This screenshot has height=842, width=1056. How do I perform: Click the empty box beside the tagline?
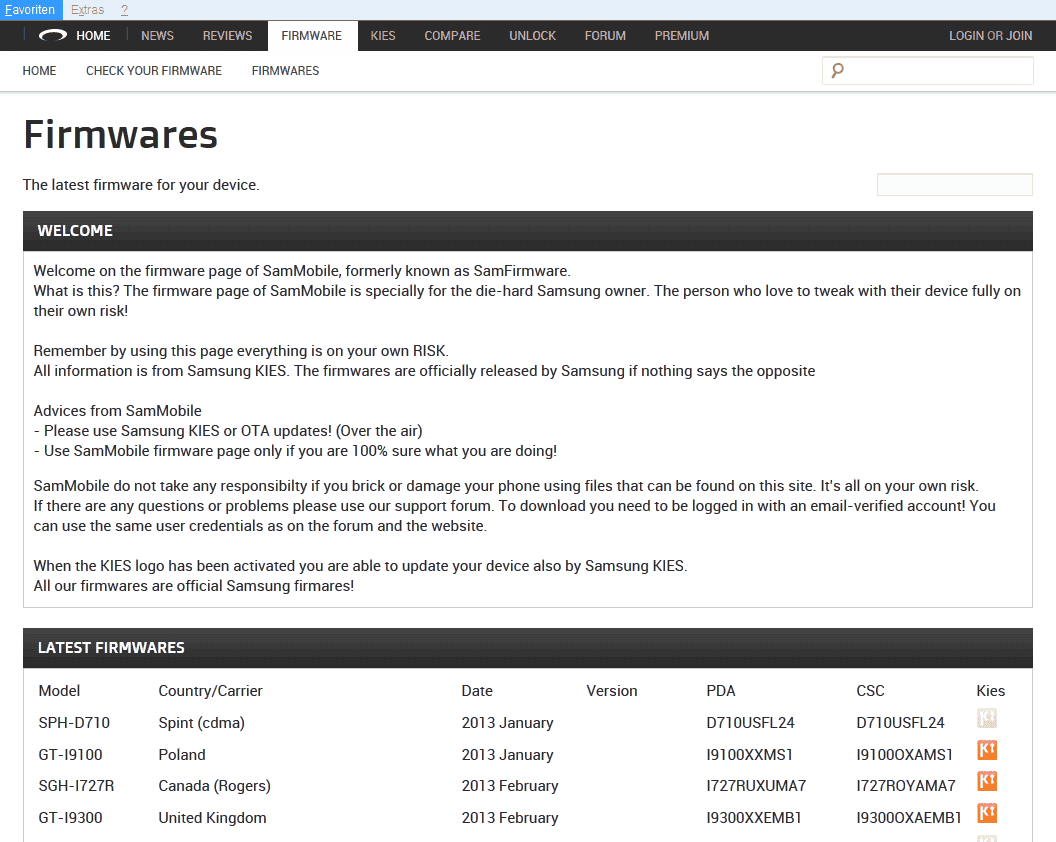pyautogui.click(x=954, y=185)
